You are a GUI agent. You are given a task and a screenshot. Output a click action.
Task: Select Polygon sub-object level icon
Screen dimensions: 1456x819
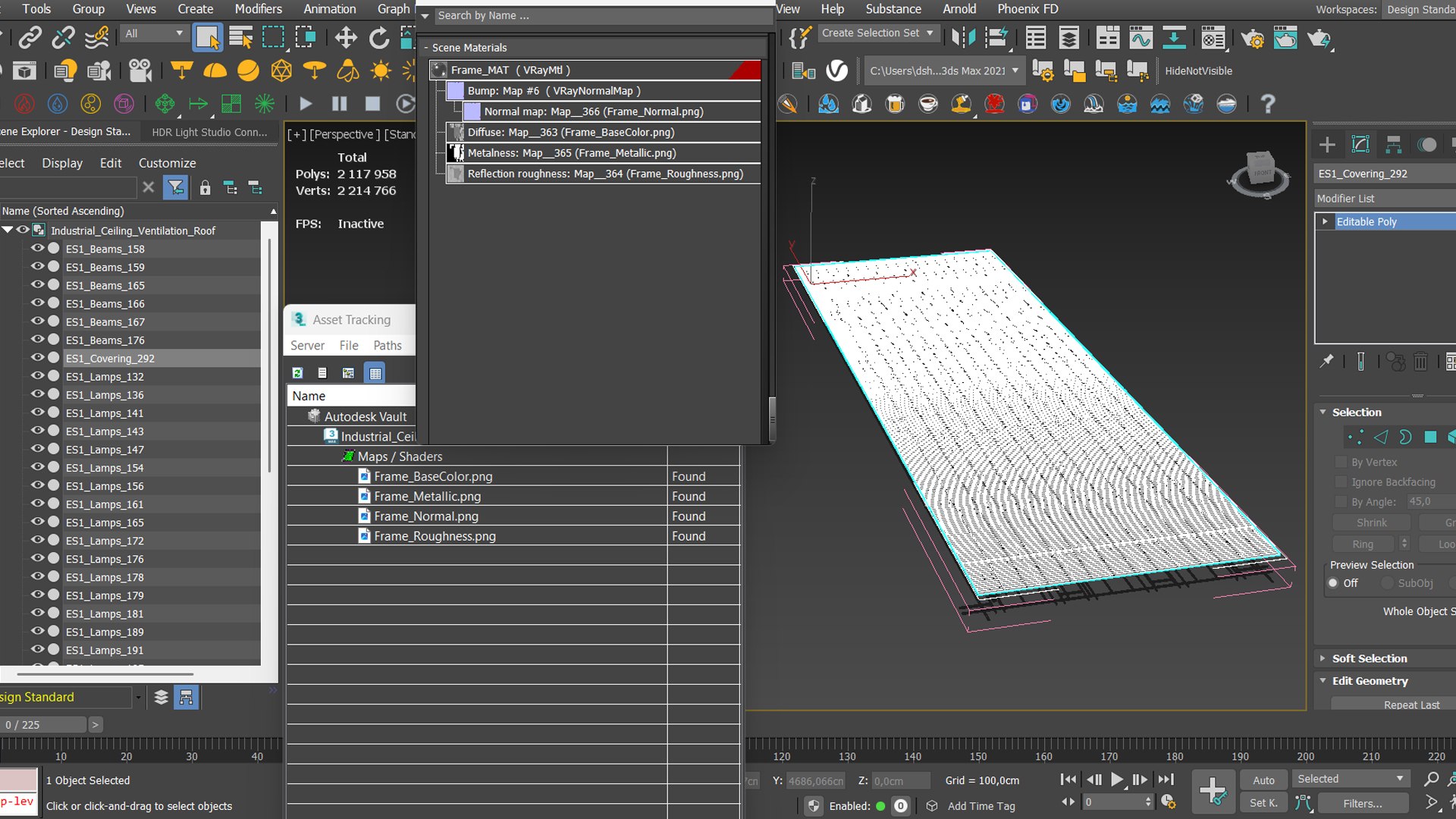[x=1430, y=438]
